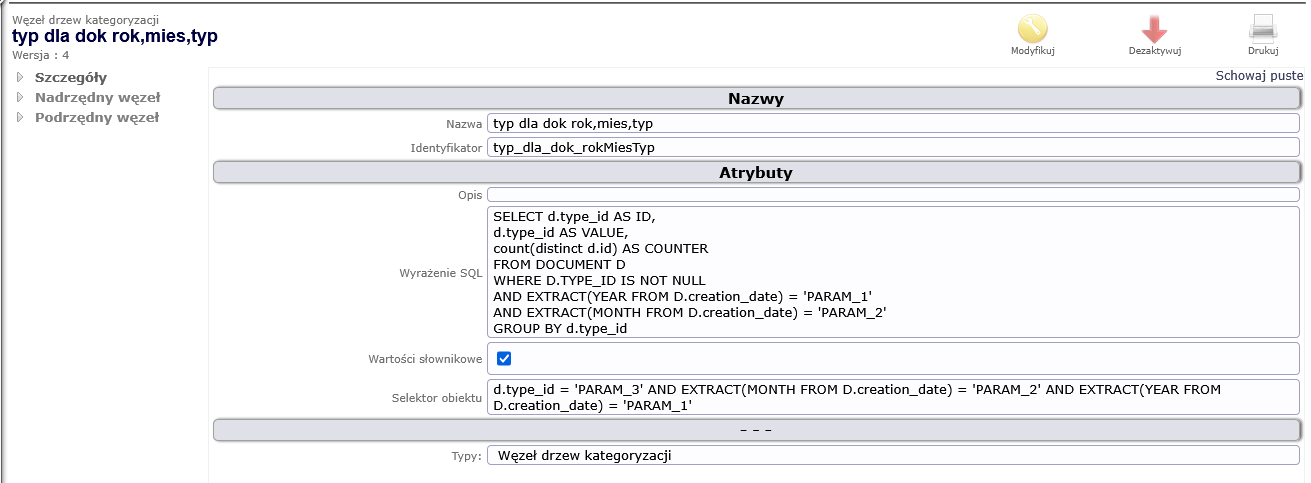Screen dimensions: 1311x483
Task: Click the Identyfikator field
Action: 892,147
